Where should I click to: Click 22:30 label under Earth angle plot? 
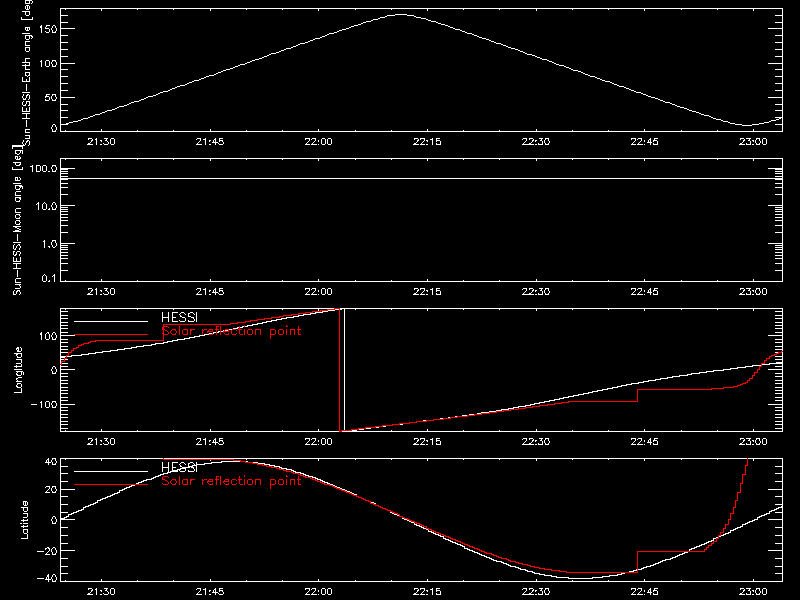click(x=536, y=142)
